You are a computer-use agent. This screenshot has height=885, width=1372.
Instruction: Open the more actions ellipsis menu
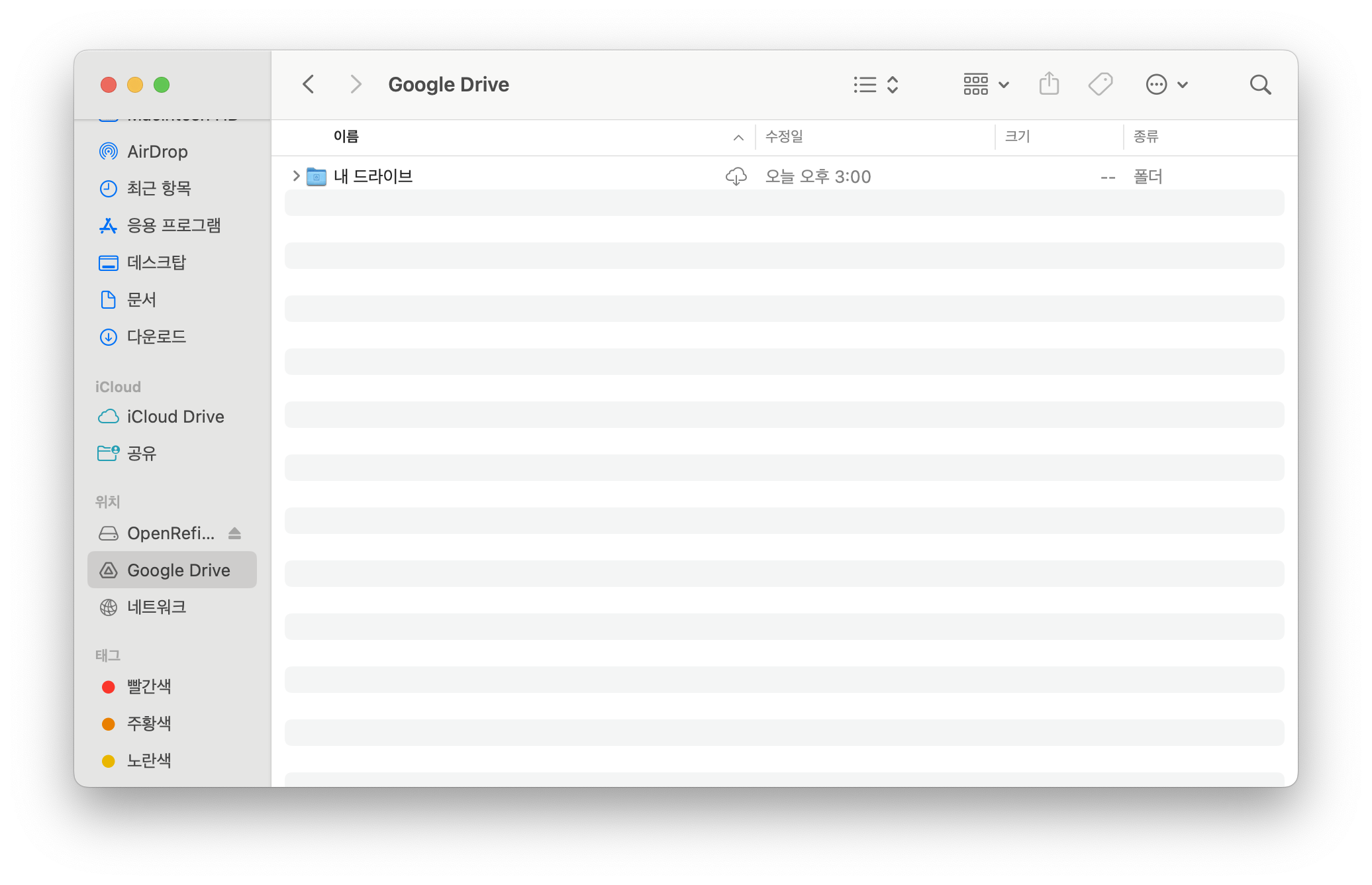pos(1167,85)
